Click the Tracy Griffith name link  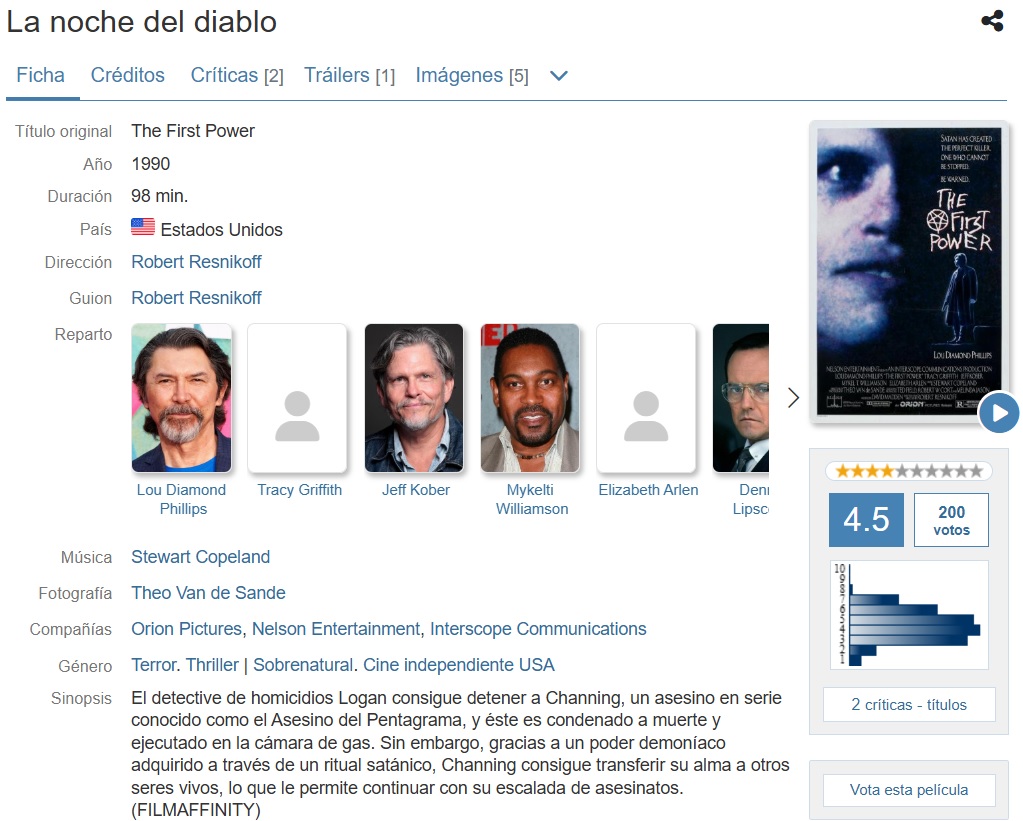pyautogui.click(x=299, y=490)
